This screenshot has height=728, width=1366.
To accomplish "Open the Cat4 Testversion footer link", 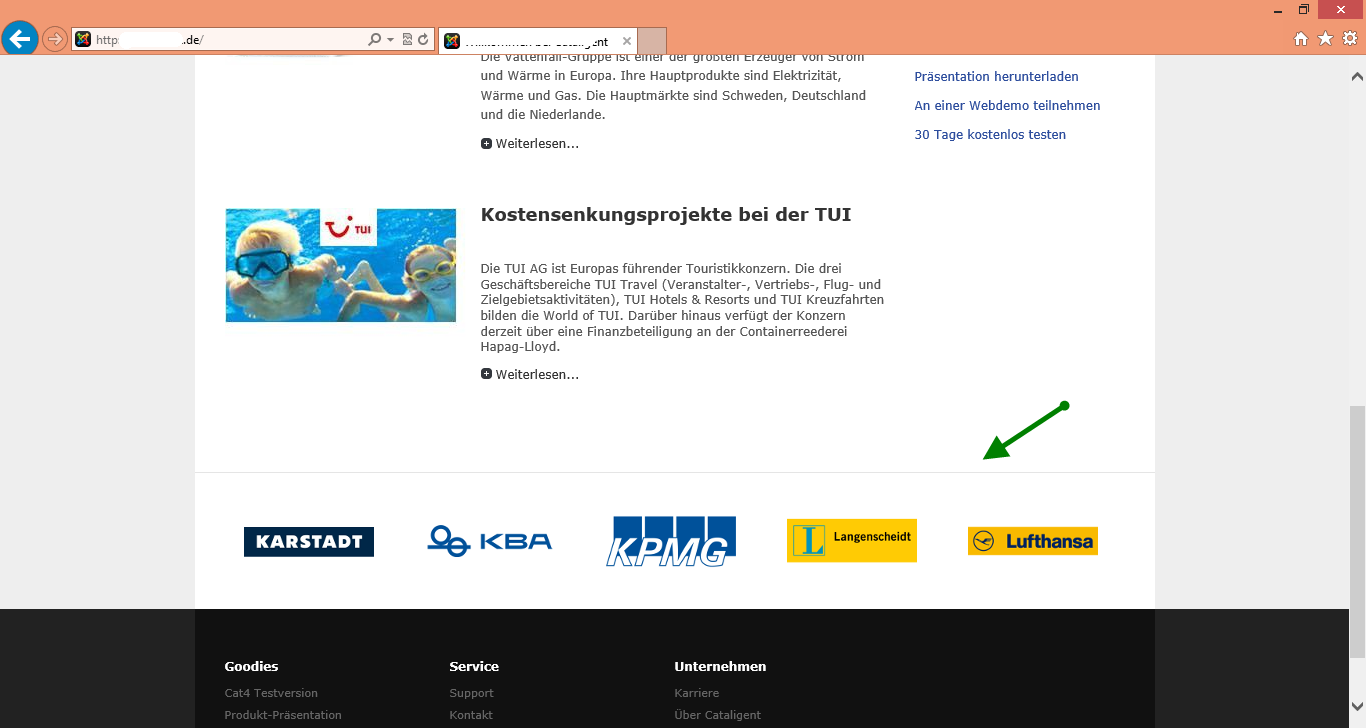I will (x=271, y=693).
